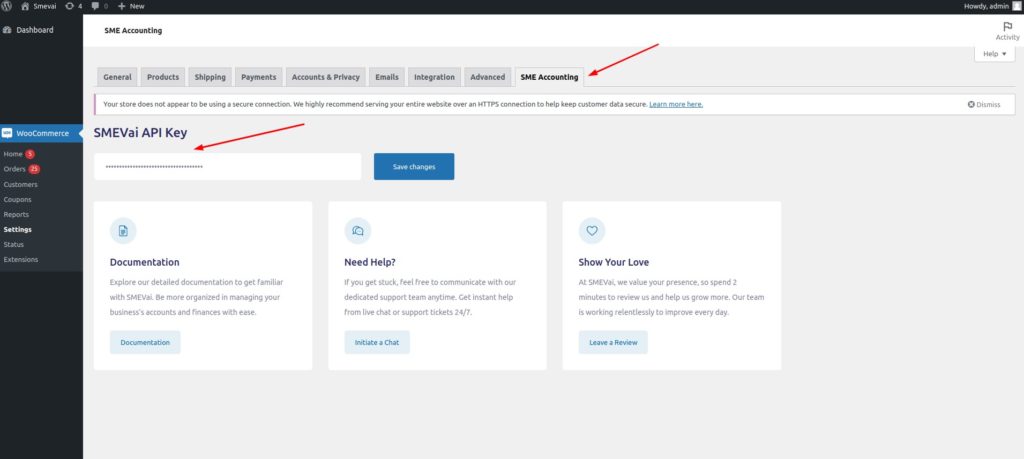Open the Settings submenu item

pyautogui.click(x=18, y=229)
